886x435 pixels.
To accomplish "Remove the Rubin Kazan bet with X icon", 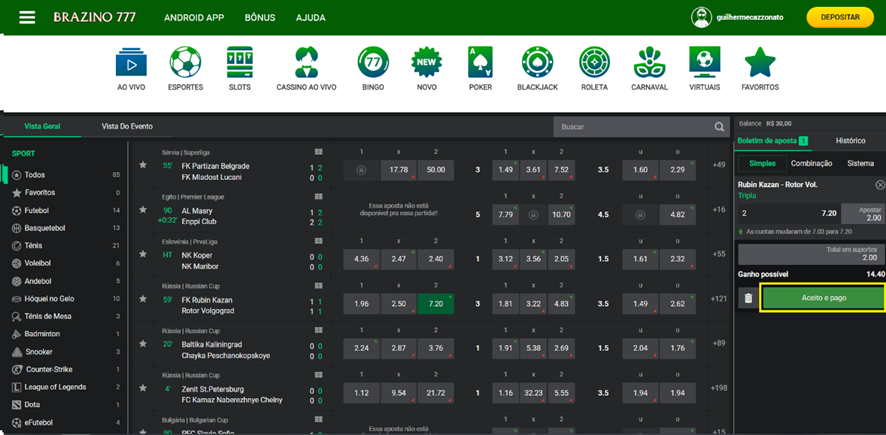I will (880, 185).
